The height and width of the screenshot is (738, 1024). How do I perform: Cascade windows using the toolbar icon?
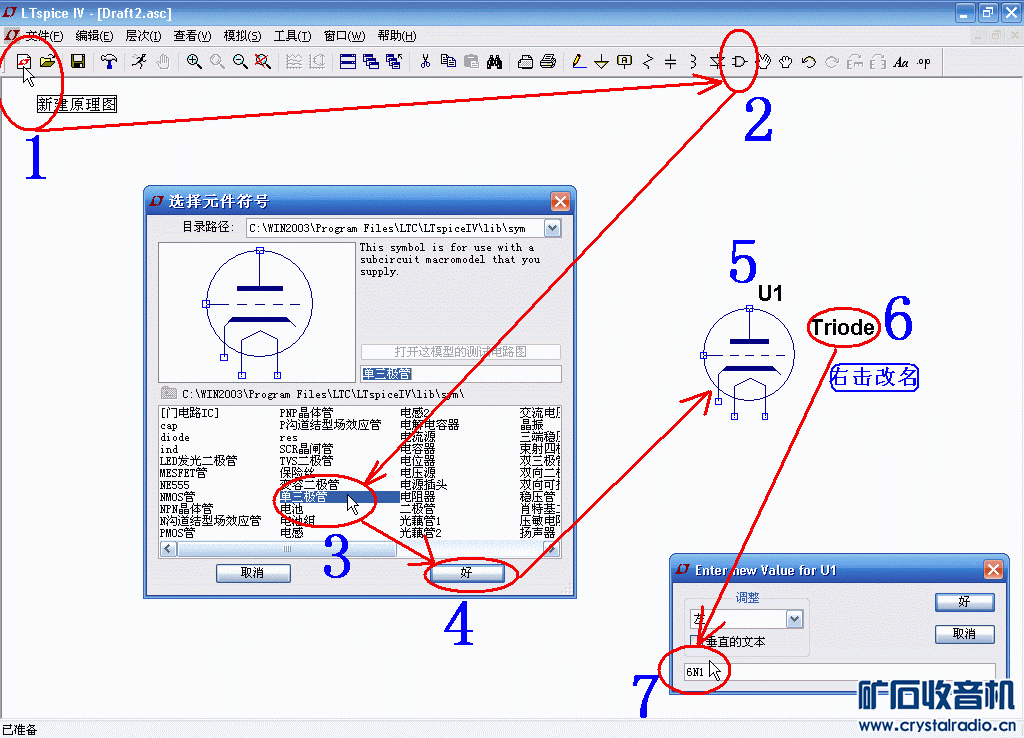pos(371,61)
